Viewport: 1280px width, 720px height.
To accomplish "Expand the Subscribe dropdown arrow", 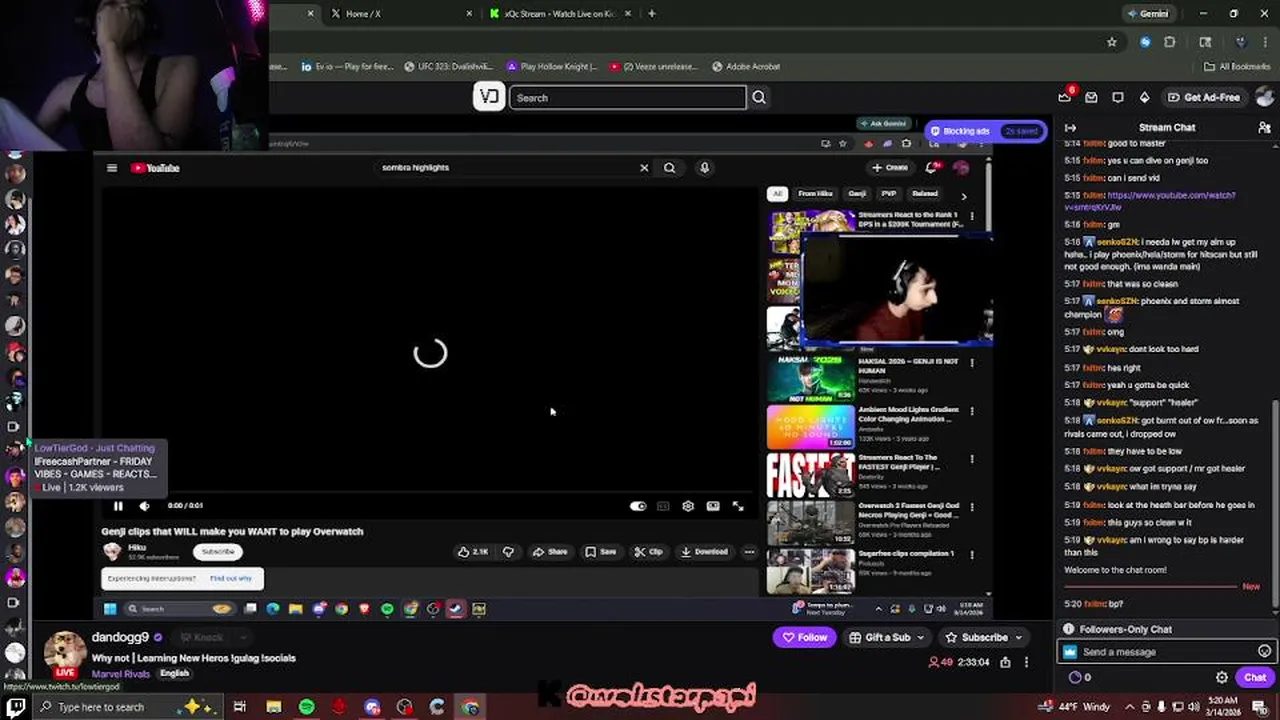I will tap(1019, 637).
